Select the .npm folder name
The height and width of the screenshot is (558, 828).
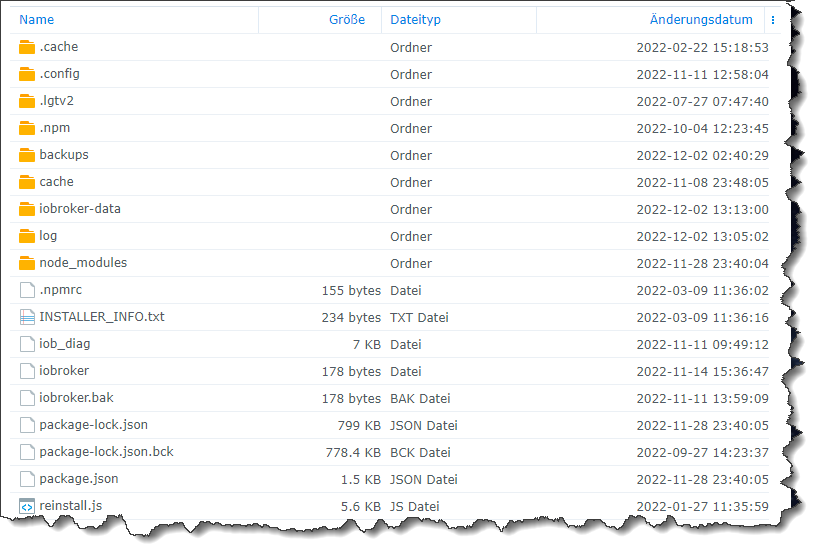(x=55, y=128)
